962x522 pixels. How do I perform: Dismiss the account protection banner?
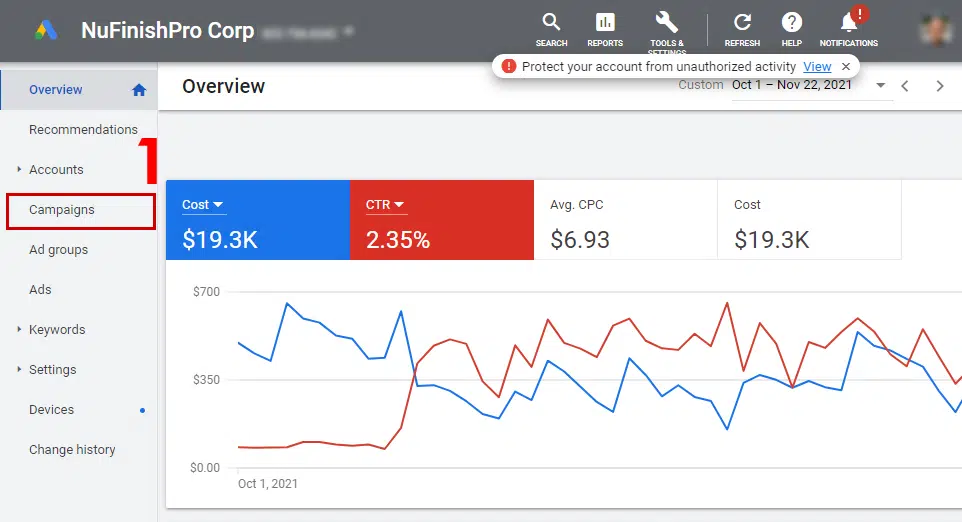845,66
